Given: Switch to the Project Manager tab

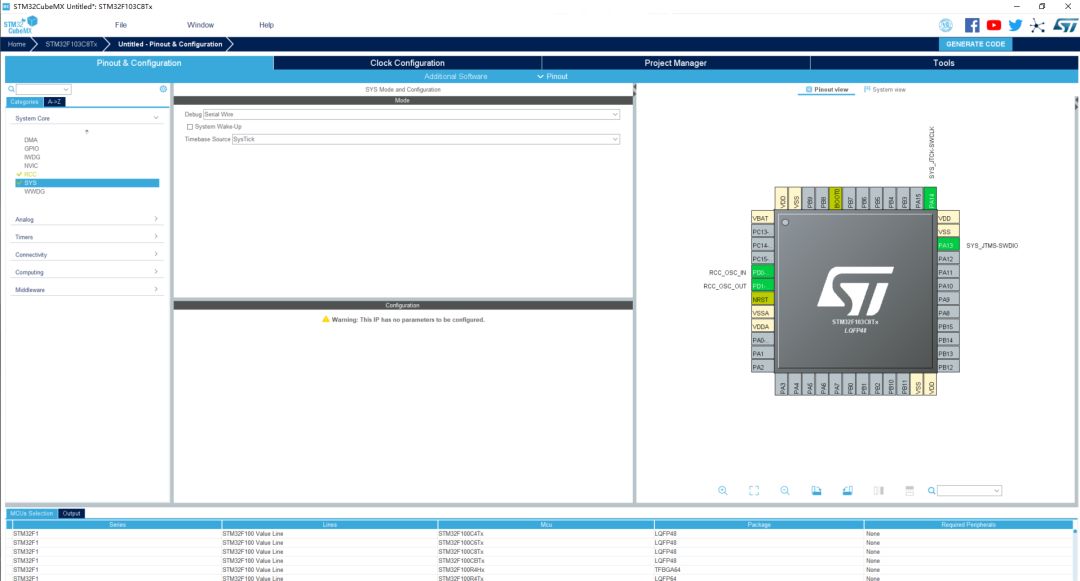Looking at the screenshot, I should point(675,63).
